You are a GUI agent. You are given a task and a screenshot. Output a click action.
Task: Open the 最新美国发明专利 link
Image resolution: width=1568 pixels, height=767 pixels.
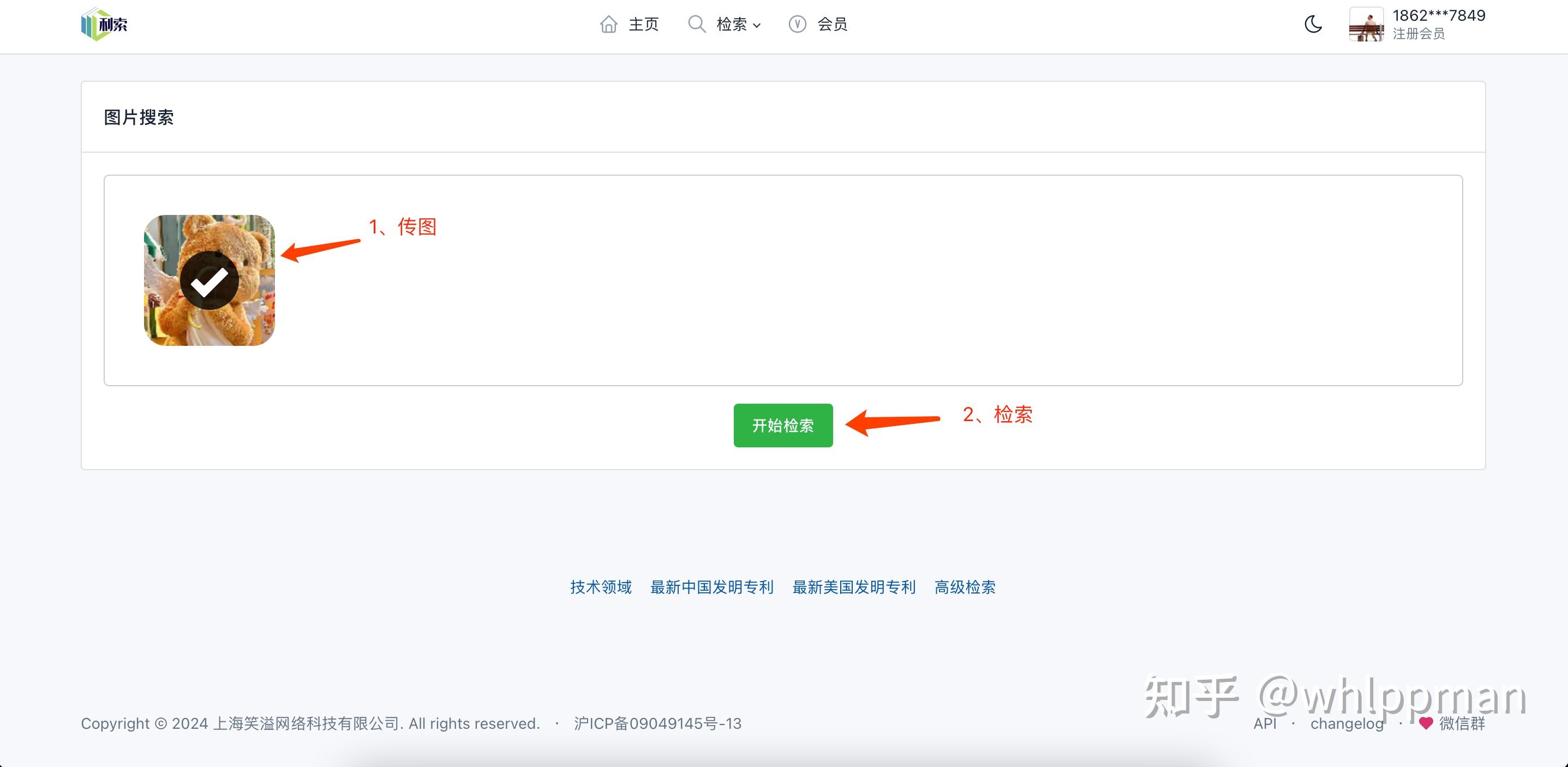click(854, 588)
